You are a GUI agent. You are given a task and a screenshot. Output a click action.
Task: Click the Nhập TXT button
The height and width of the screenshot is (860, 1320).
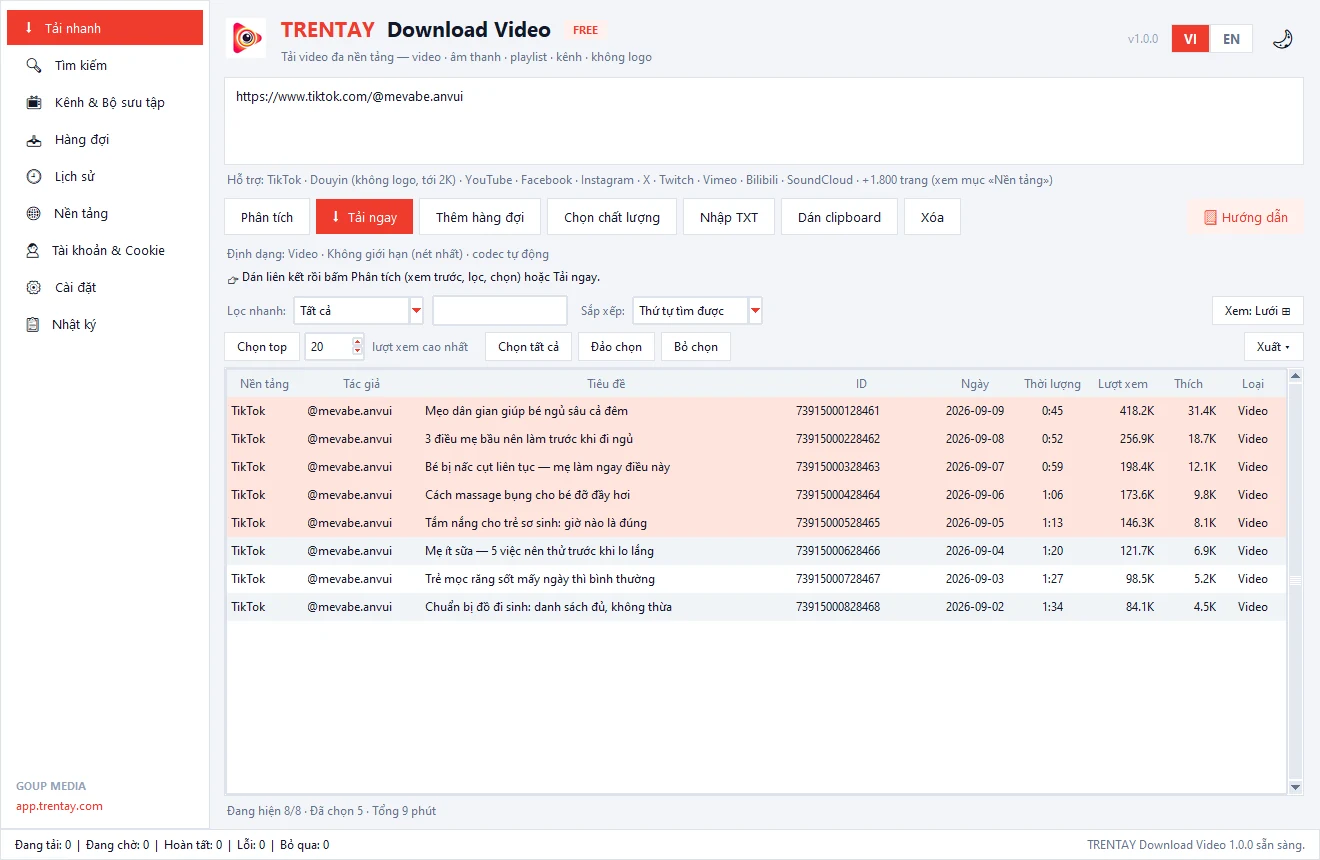[729, 217]
